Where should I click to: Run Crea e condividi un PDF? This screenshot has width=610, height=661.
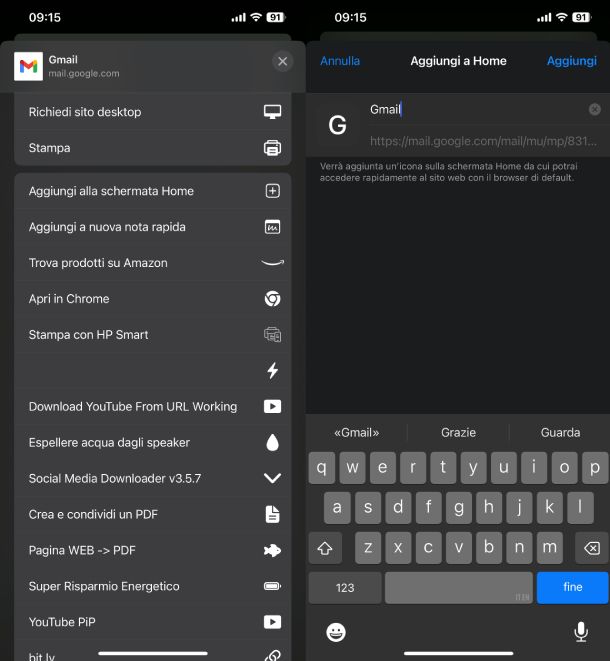(x=153, y=514)
